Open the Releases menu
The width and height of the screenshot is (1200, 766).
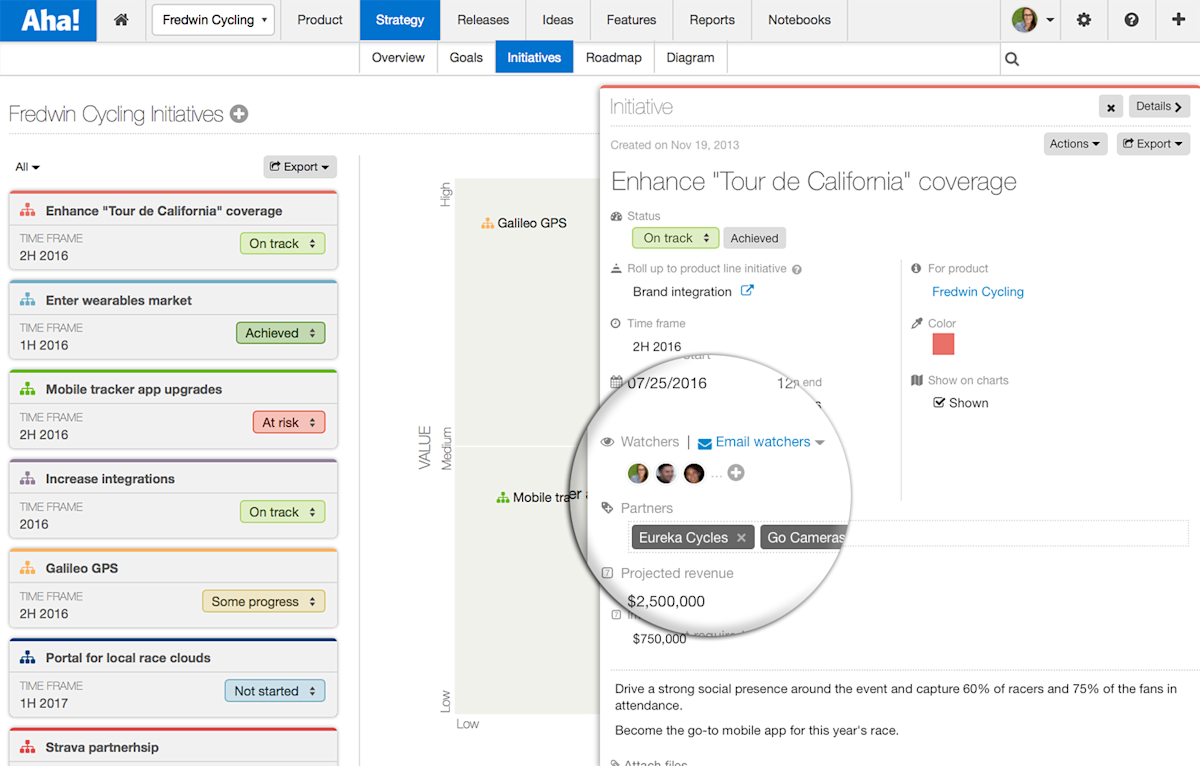[x=483, y=20]
